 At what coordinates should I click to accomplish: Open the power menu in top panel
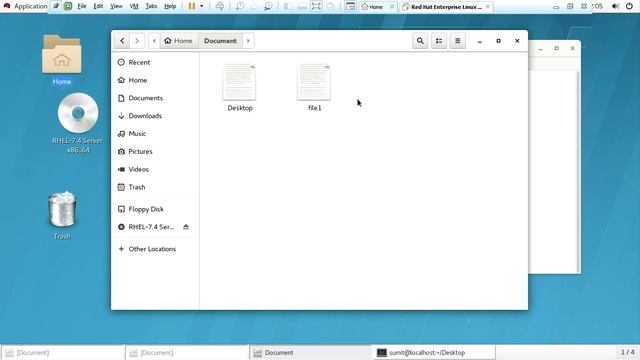(629, 6)
